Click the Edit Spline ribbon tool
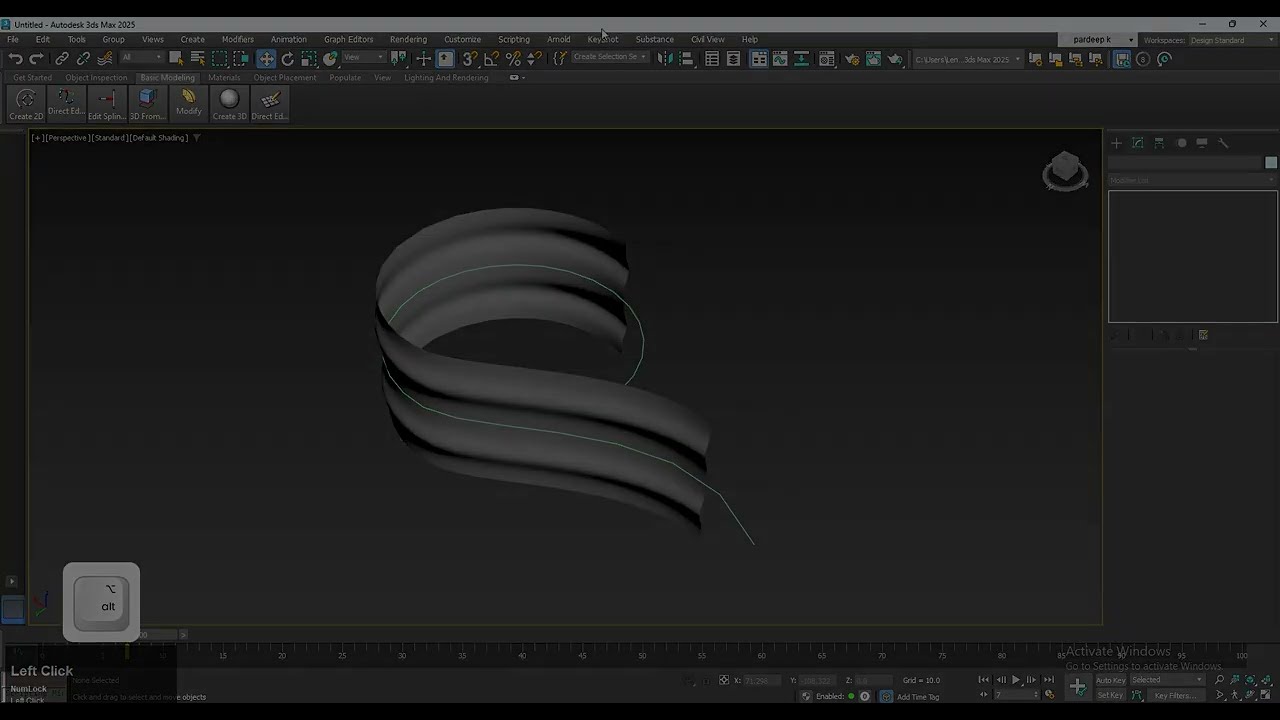1280x720 pixels. click(x=107, y=104)
